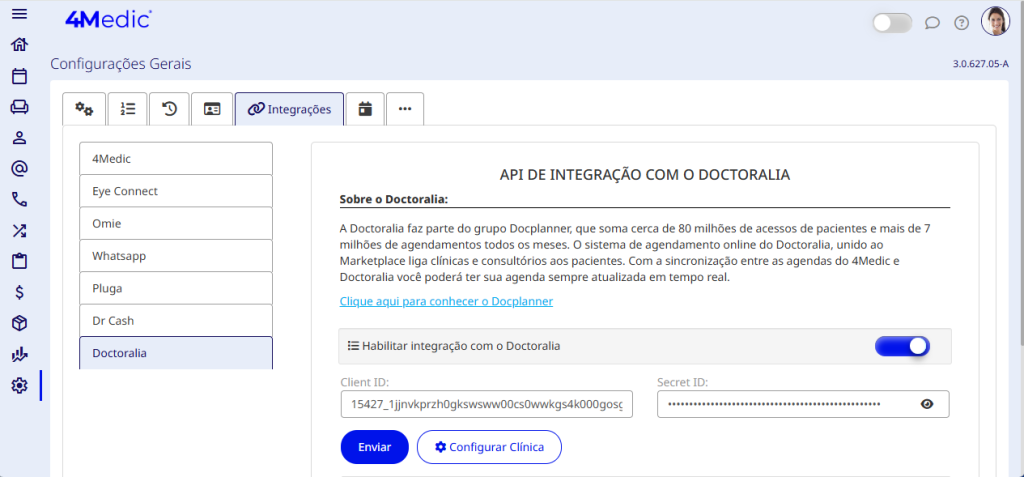The image size is (1024, 477).
Task: Select Pluga integration
Action: click(176, 288)
